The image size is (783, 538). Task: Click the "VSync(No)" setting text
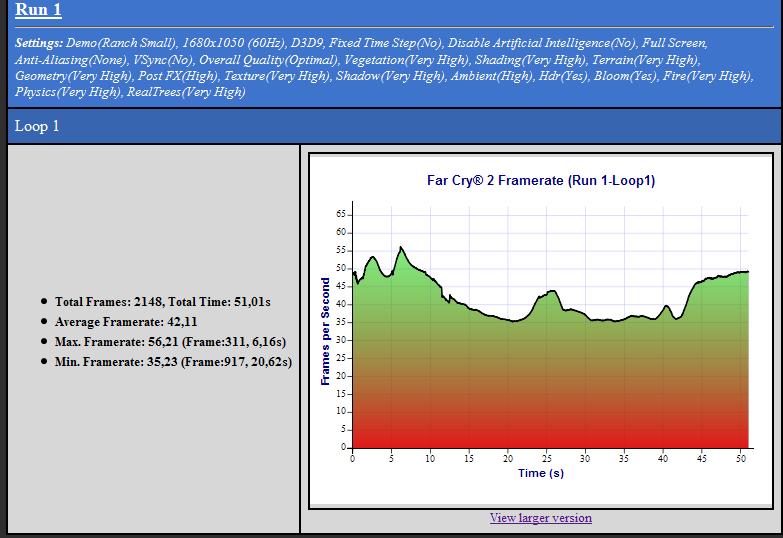pos(163,60)
